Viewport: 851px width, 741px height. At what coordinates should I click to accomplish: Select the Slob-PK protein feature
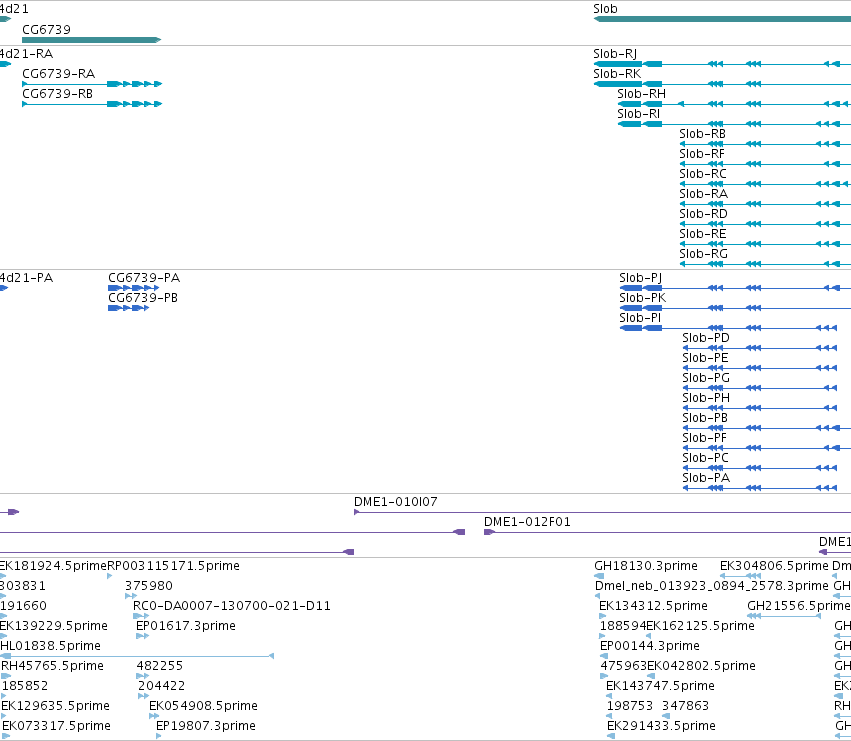(x=643, y=298)
